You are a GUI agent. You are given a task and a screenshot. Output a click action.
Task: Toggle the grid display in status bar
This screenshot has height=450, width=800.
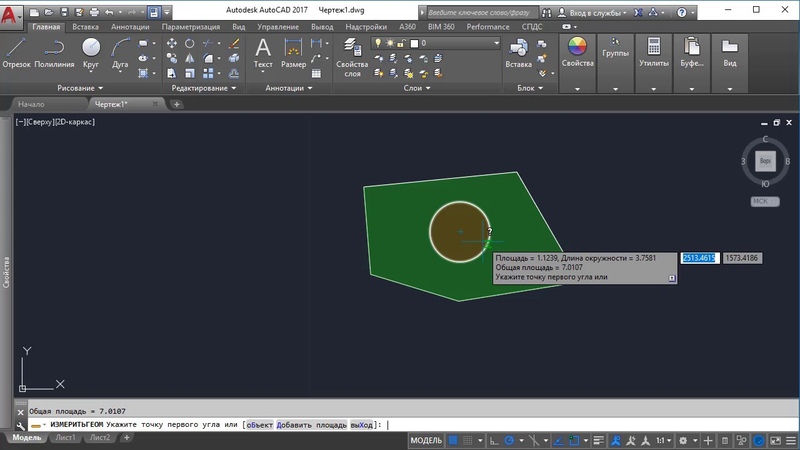coord(453,440)
